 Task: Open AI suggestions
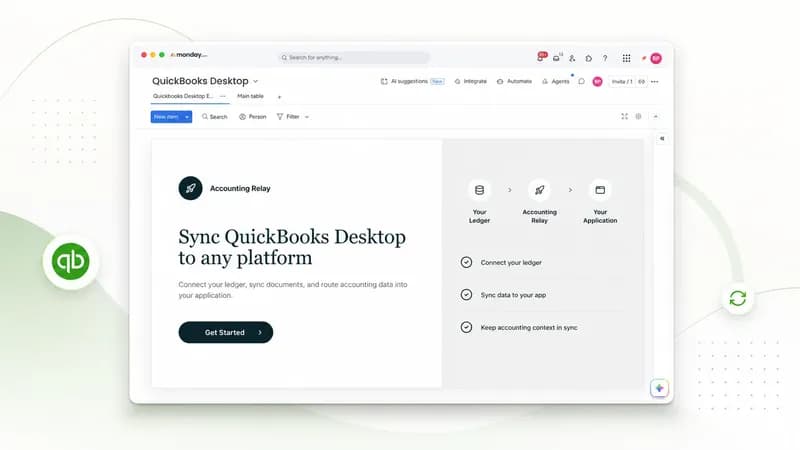coord(412,81)
